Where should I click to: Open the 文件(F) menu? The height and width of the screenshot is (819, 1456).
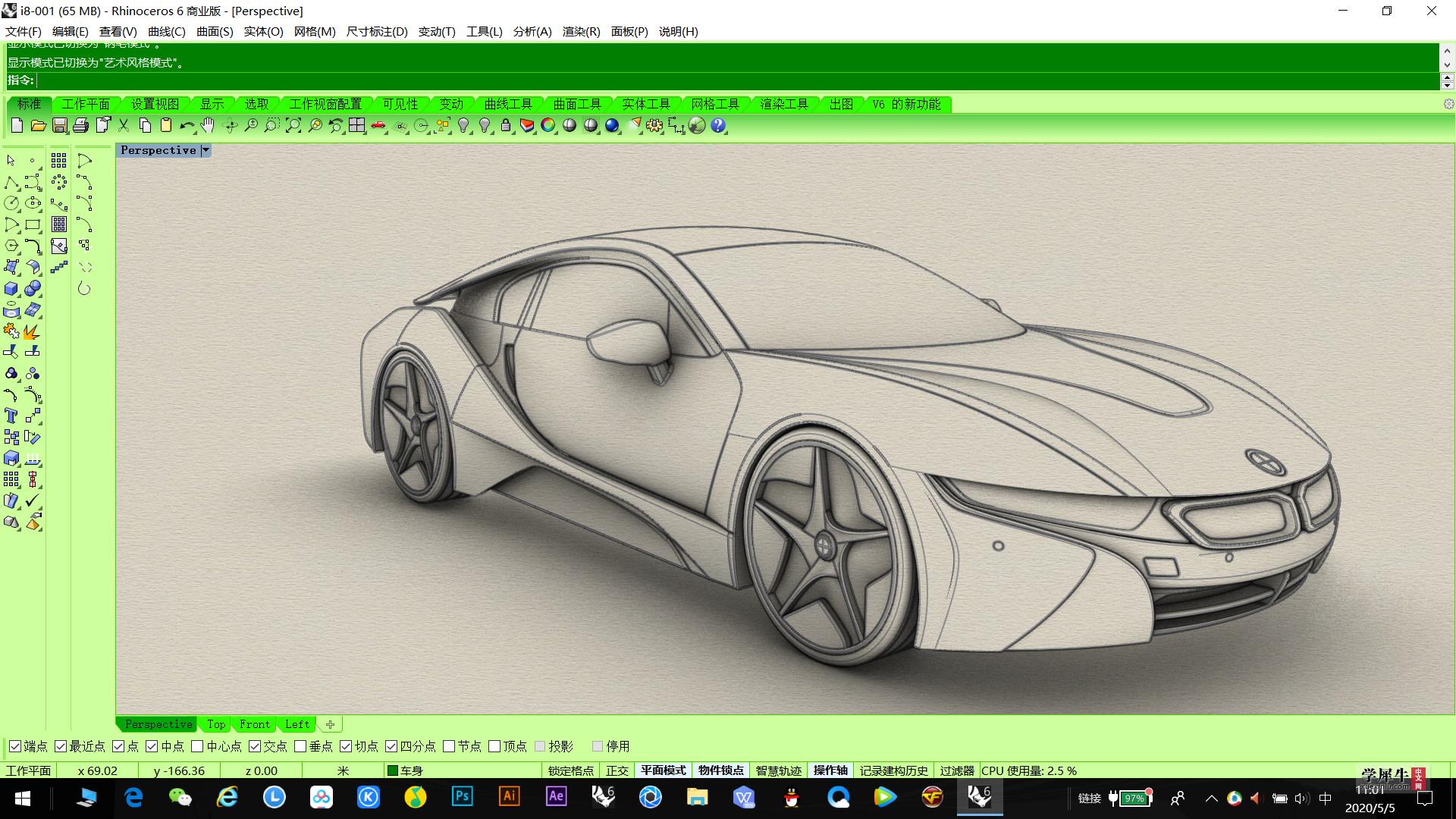pos(24,31)
